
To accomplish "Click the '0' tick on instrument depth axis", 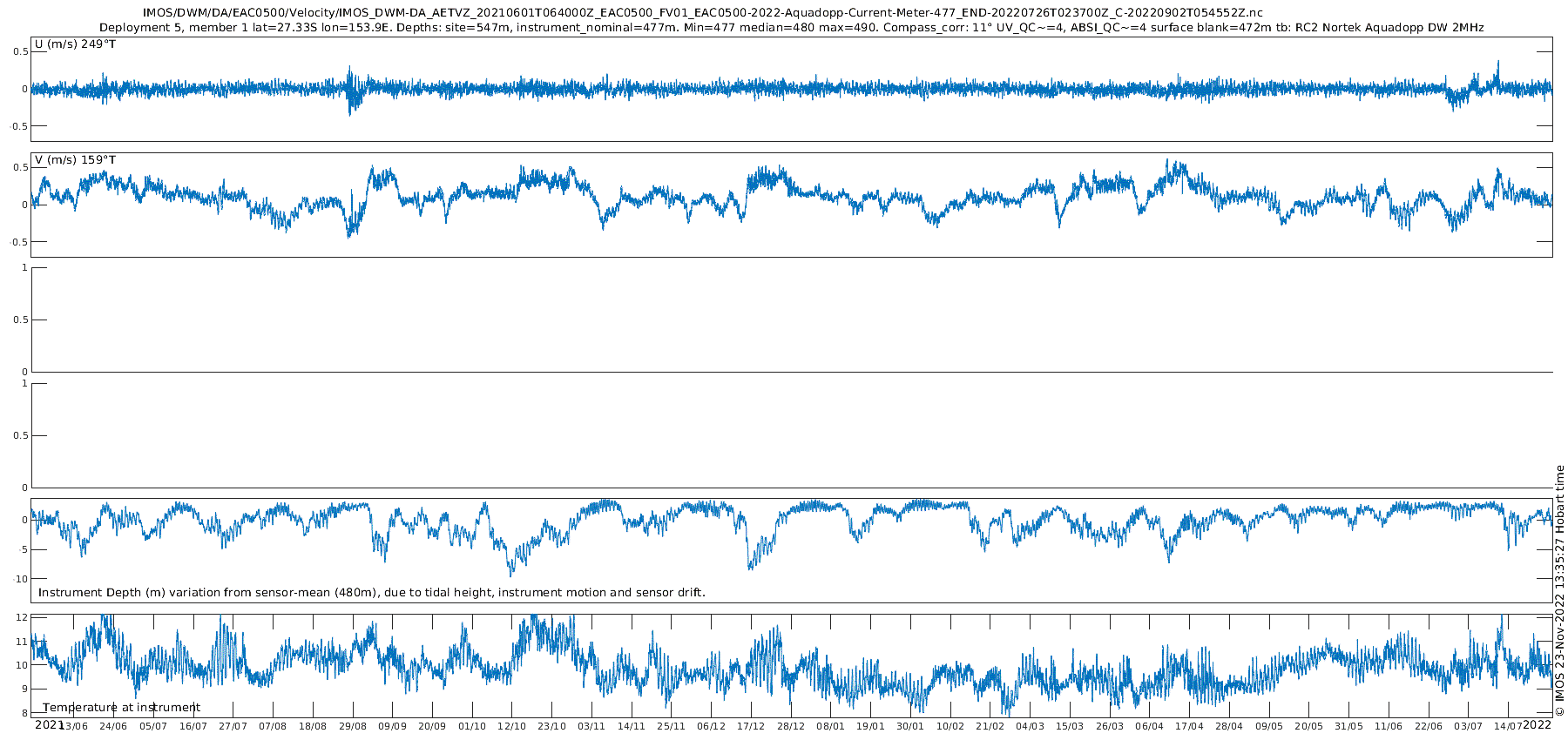I will click(25, 521).
